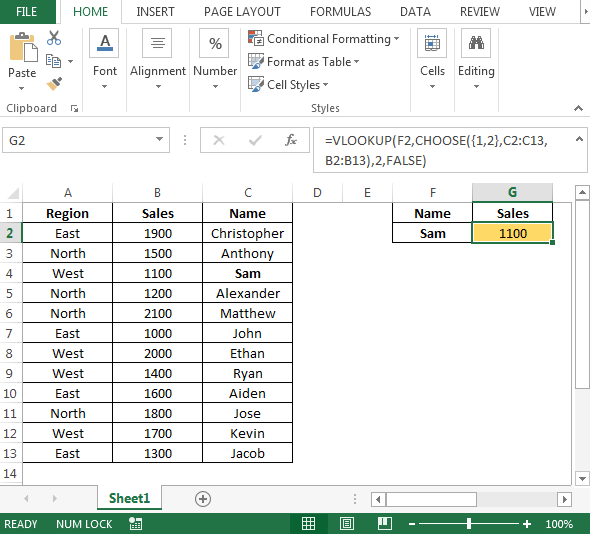
Task: Click the macro recording icon in status bar
Action: [135, 523]
